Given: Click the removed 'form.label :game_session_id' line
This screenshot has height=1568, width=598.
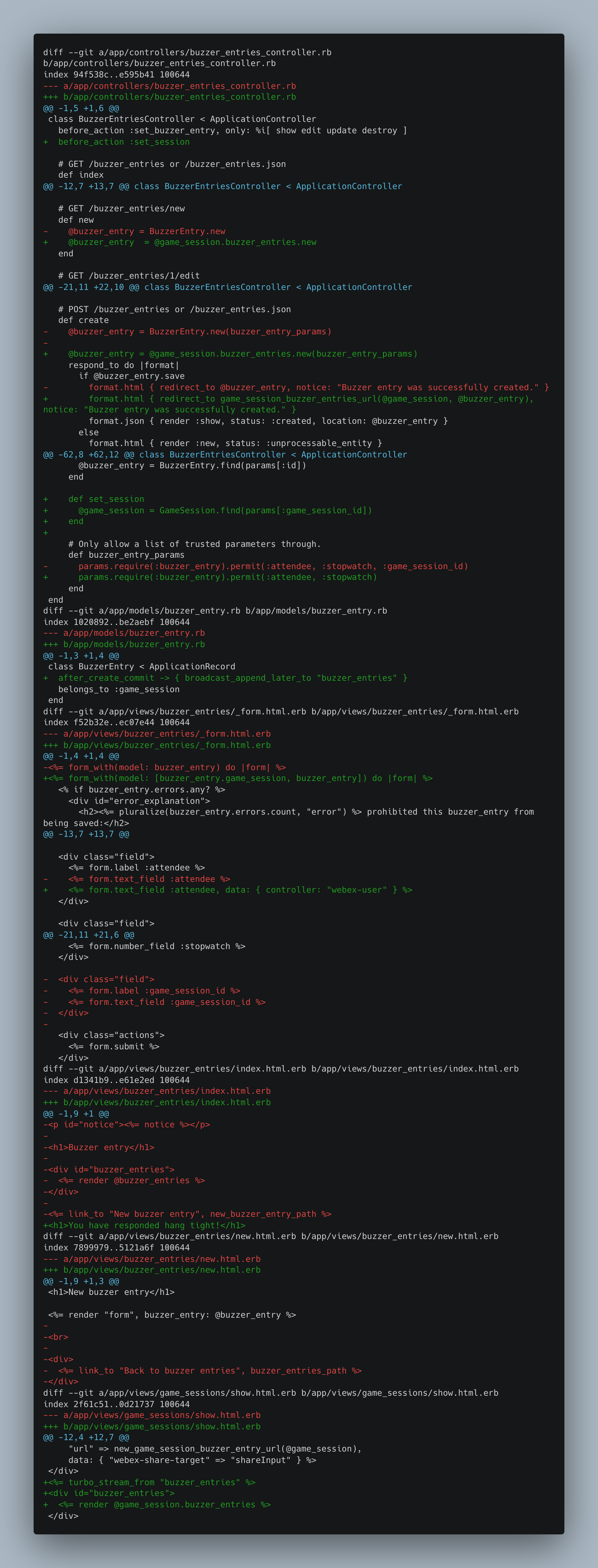Looking at the screenshot, I should [x=142, y=990].
